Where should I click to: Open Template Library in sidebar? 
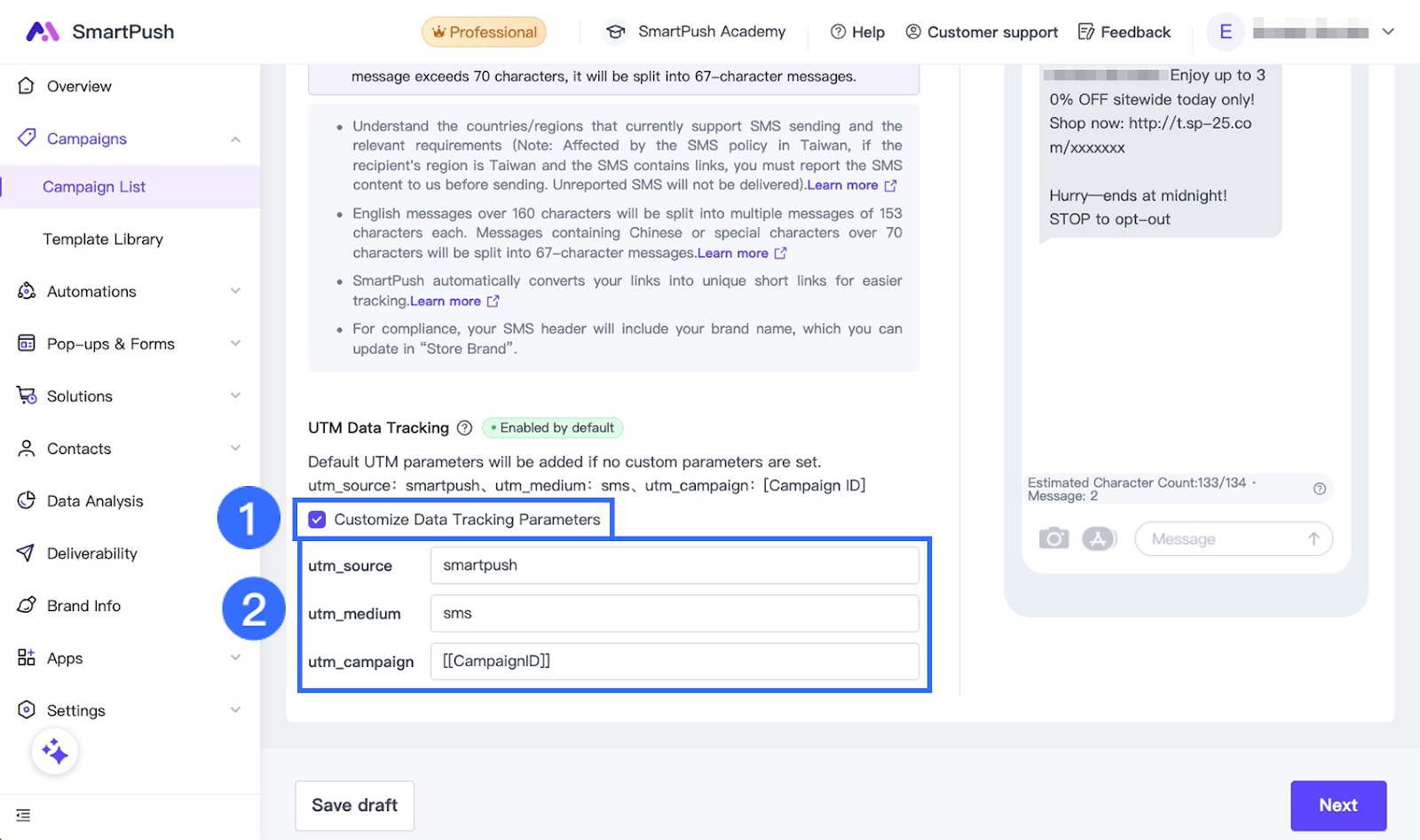(103, 239)
